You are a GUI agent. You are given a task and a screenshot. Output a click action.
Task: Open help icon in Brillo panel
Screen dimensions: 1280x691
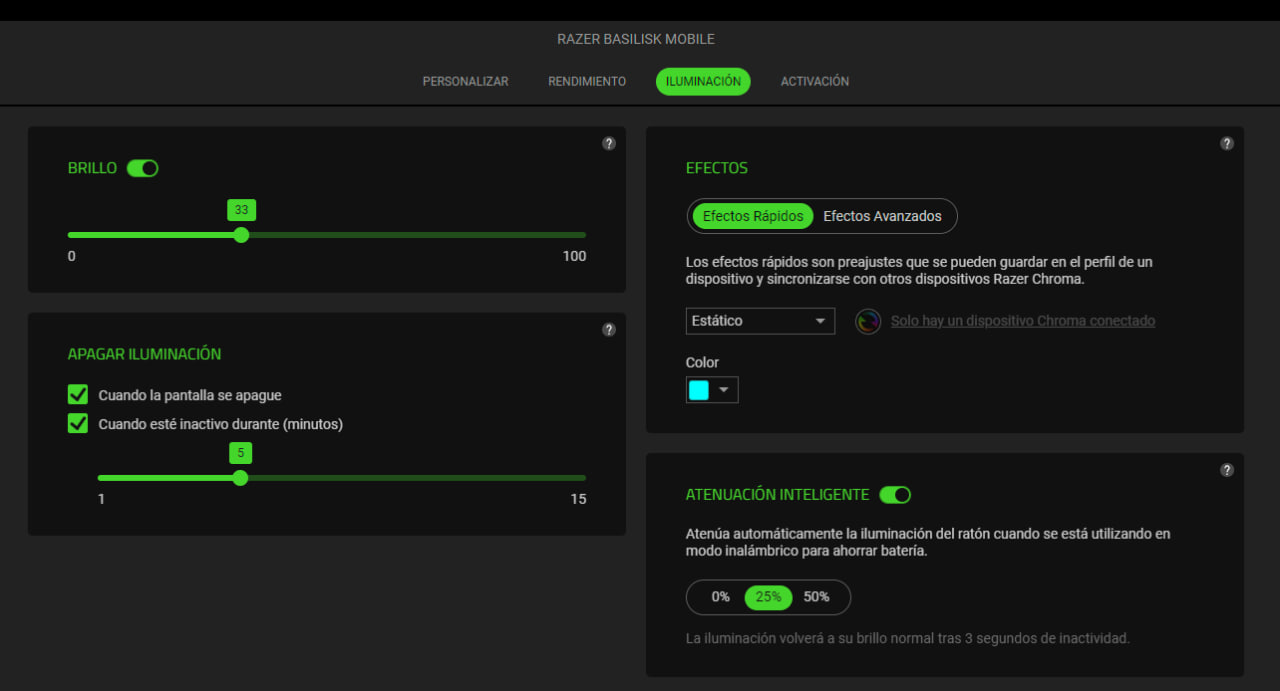click(x=609, y=144)
